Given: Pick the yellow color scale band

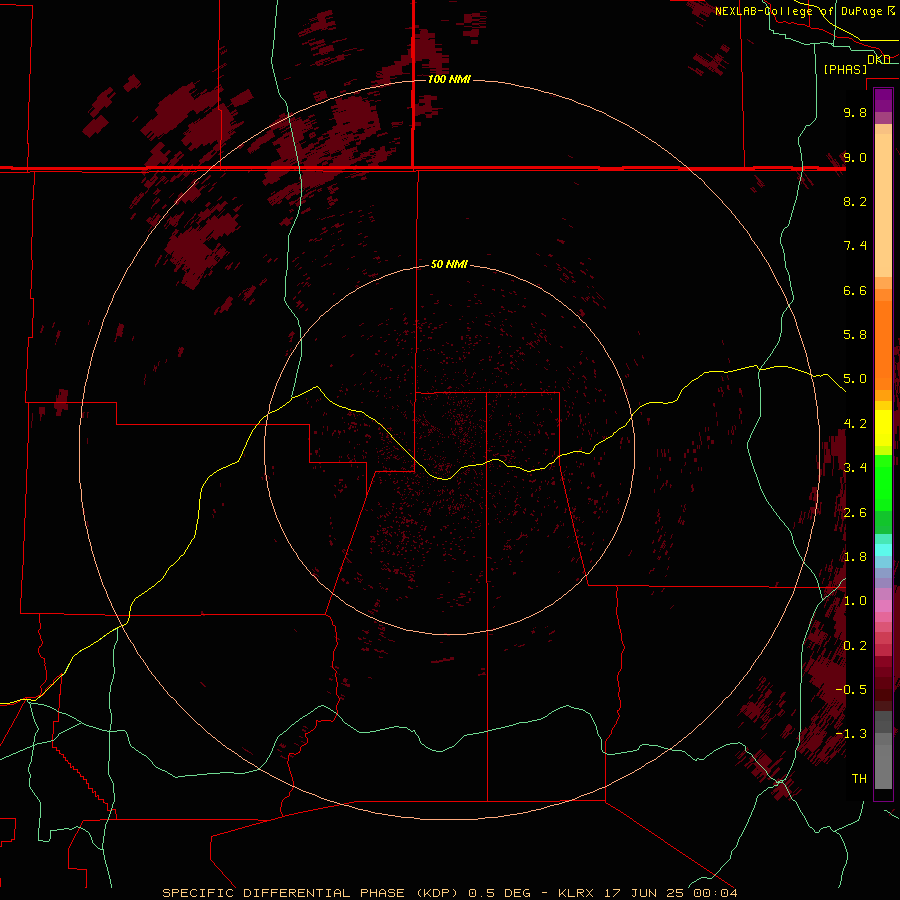Looking at the screenshot, I should tap(883, 428).
